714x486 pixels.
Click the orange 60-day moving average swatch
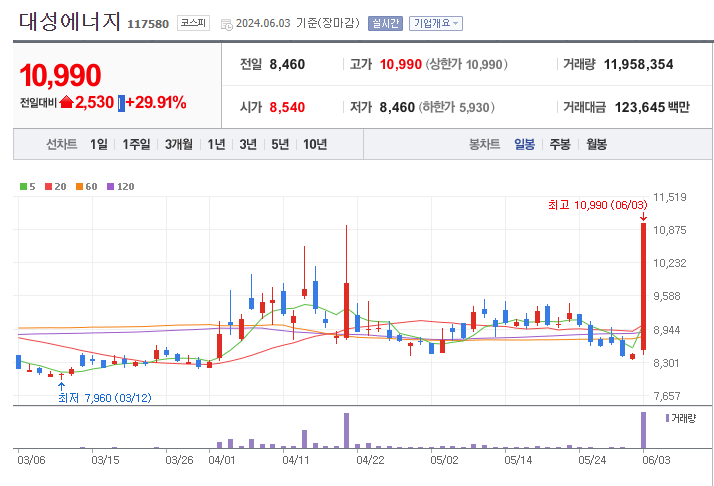(79, 186)
